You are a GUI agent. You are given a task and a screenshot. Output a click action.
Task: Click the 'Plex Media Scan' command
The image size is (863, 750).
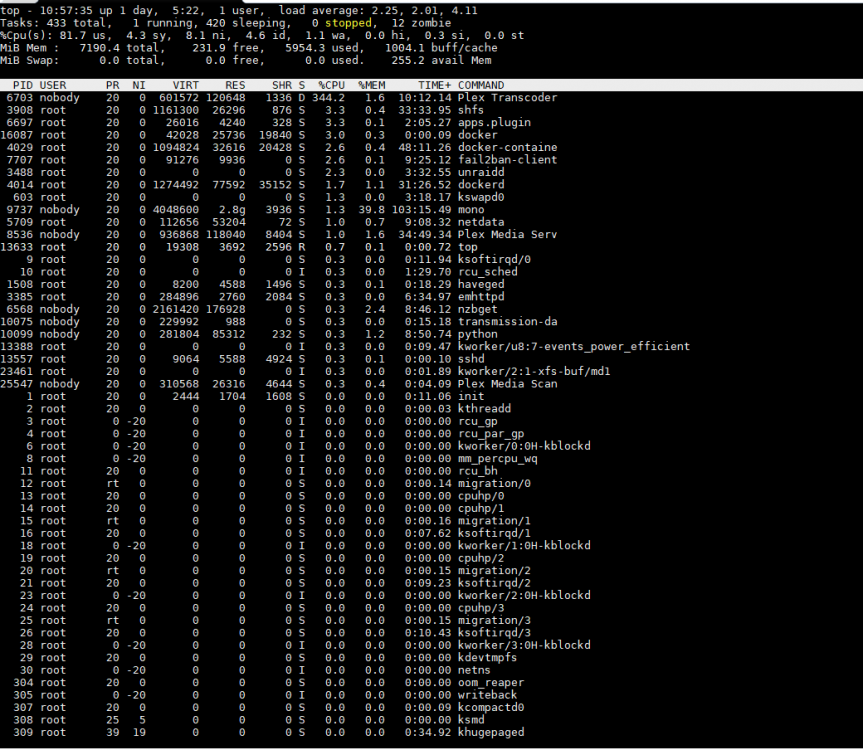(507, 384)
